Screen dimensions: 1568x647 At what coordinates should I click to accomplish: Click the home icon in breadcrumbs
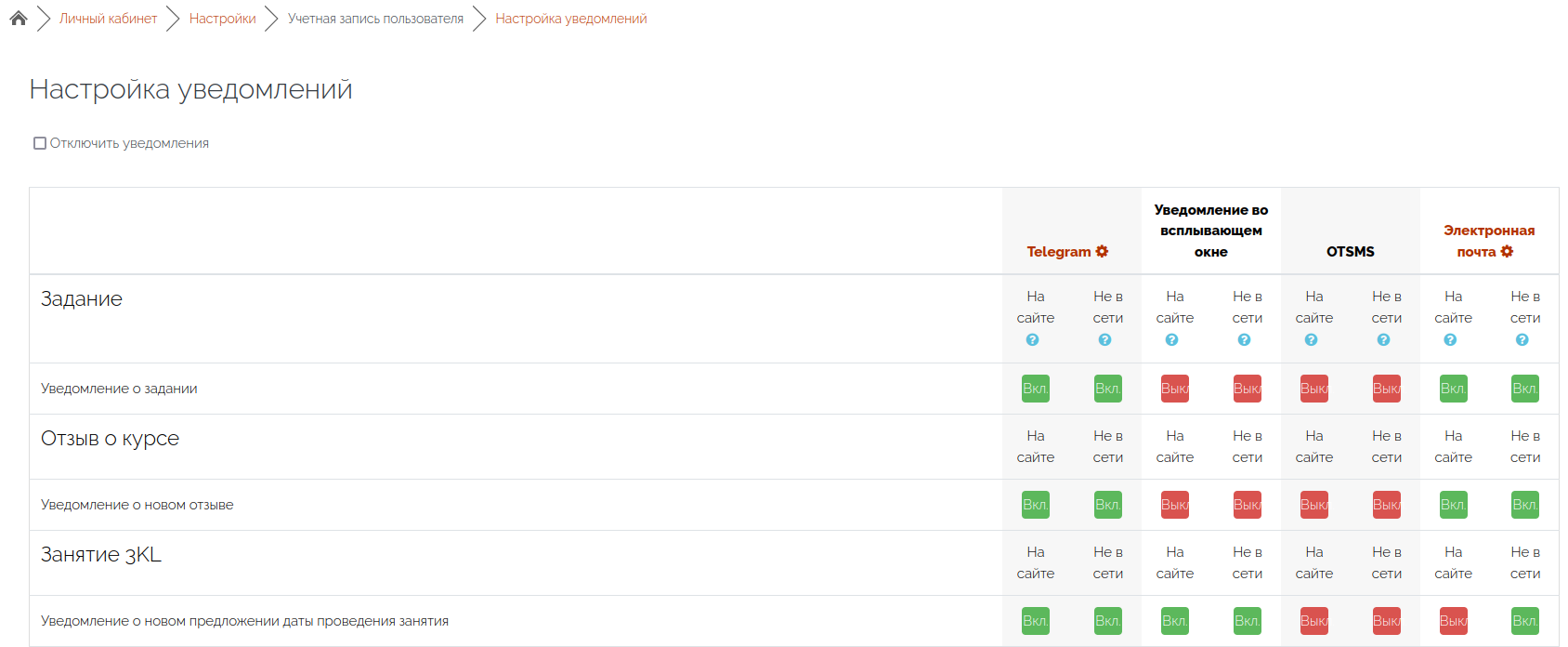pos(19,19)
